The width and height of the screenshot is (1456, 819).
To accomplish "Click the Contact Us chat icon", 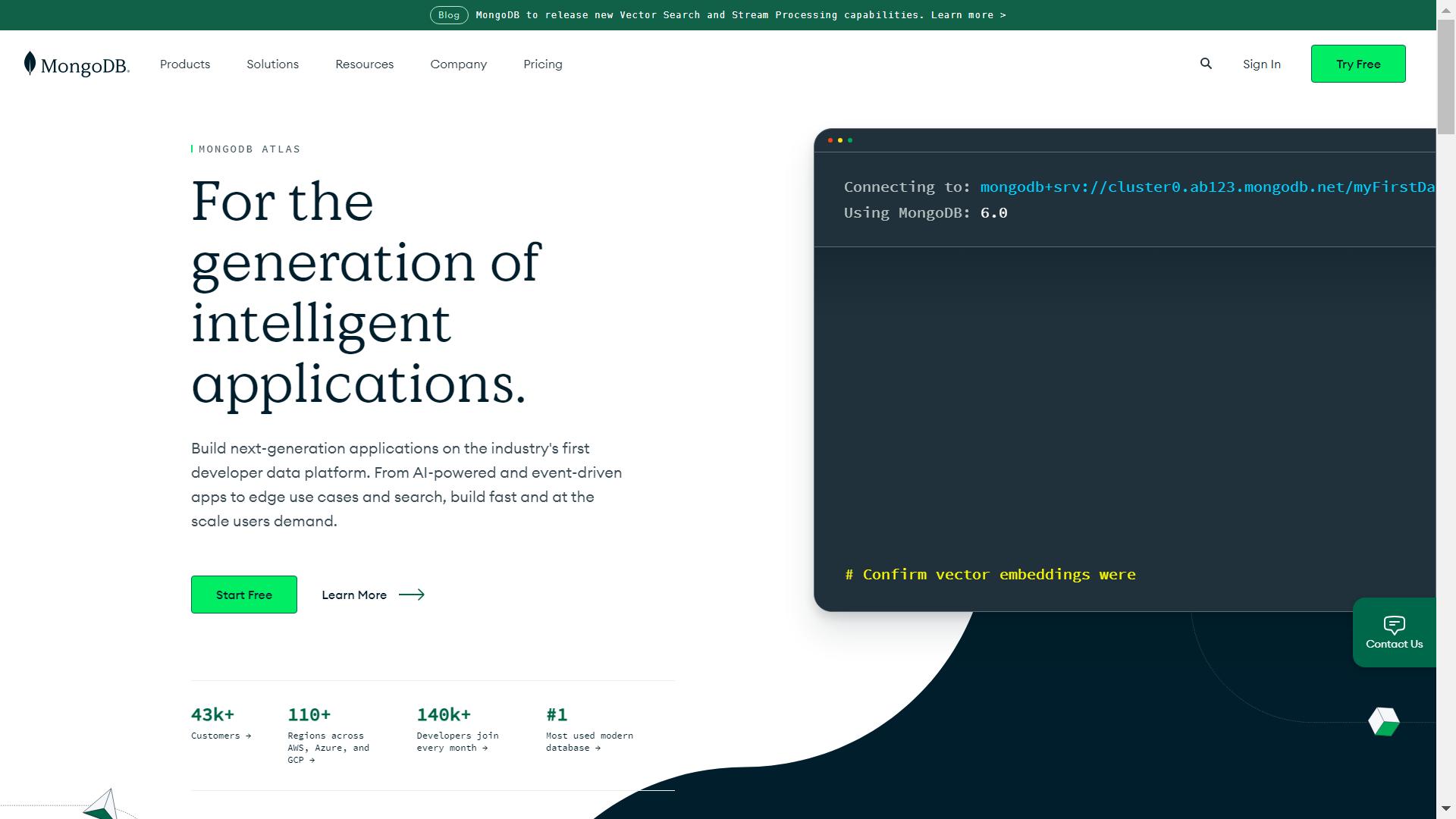I will (1395, 632).
